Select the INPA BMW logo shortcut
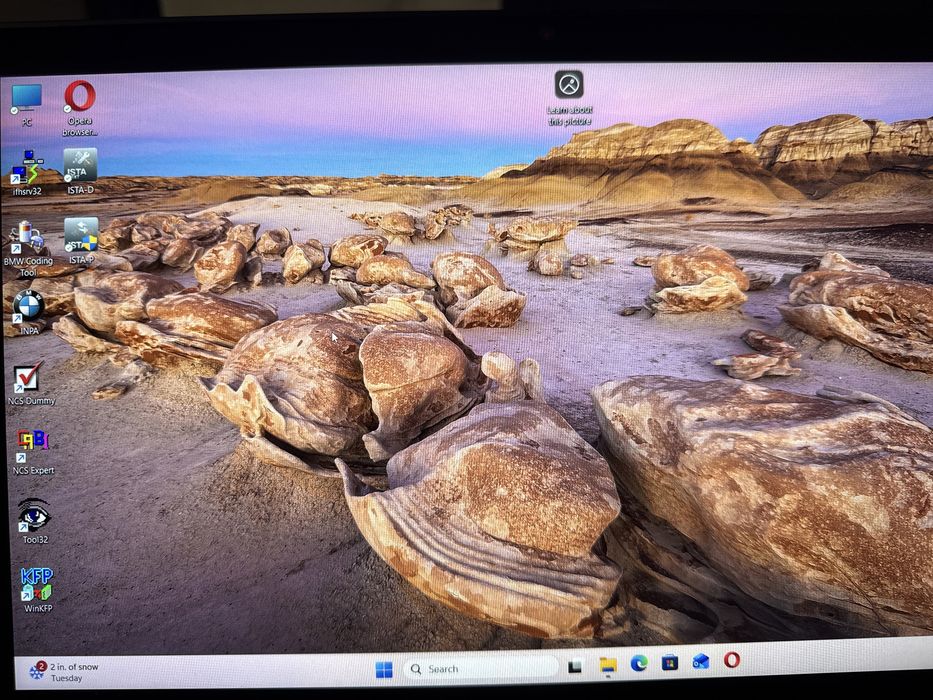Image resolution: width=933 pixels, height=700 pixels. (29, 312)
